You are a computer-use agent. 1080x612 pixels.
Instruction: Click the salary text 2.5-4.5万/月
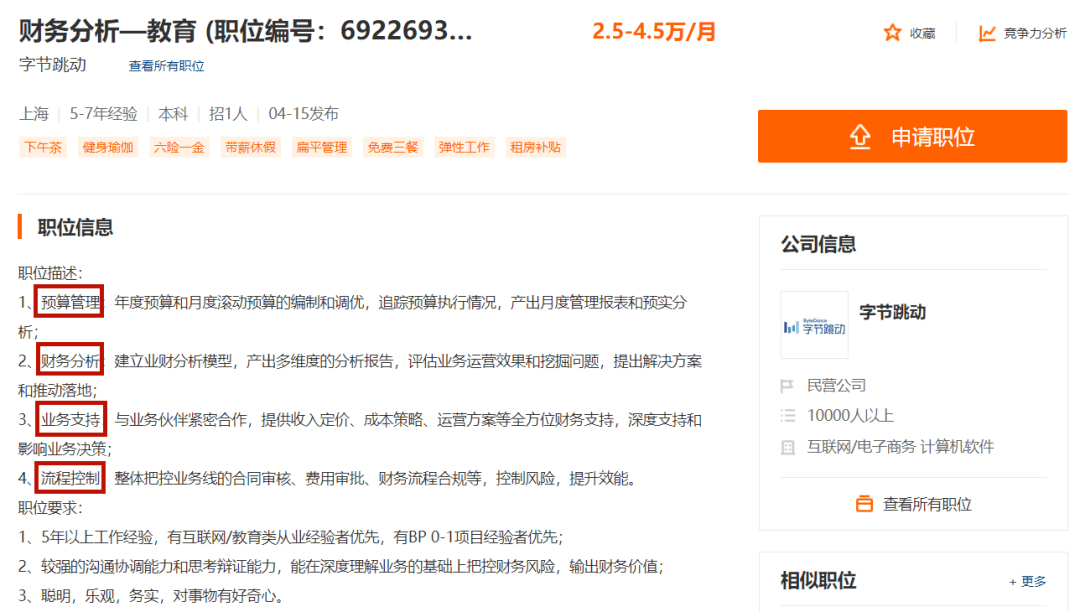[x=655, y=32]
